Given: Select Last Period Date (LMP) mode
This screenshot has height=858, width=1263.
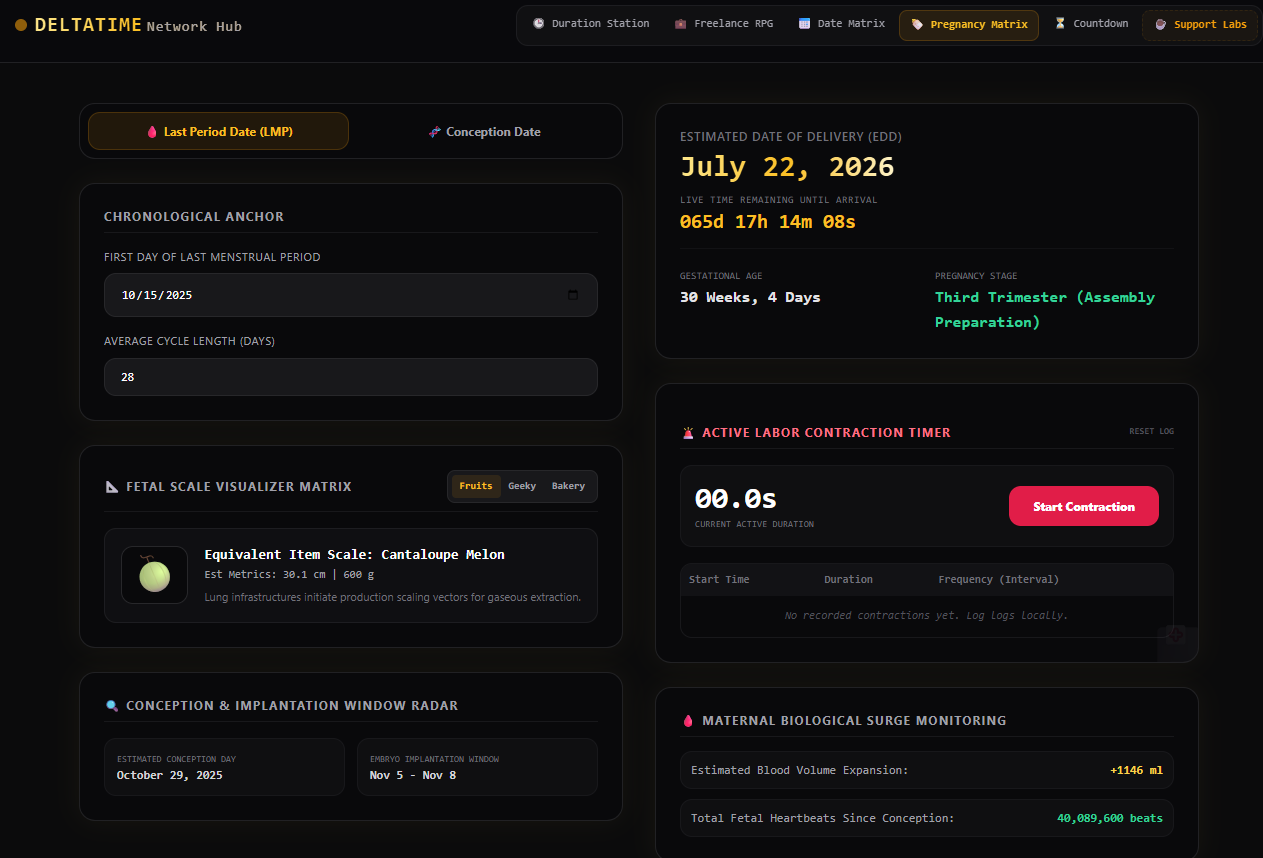Looking at the screenshot, I should (218, 131).
